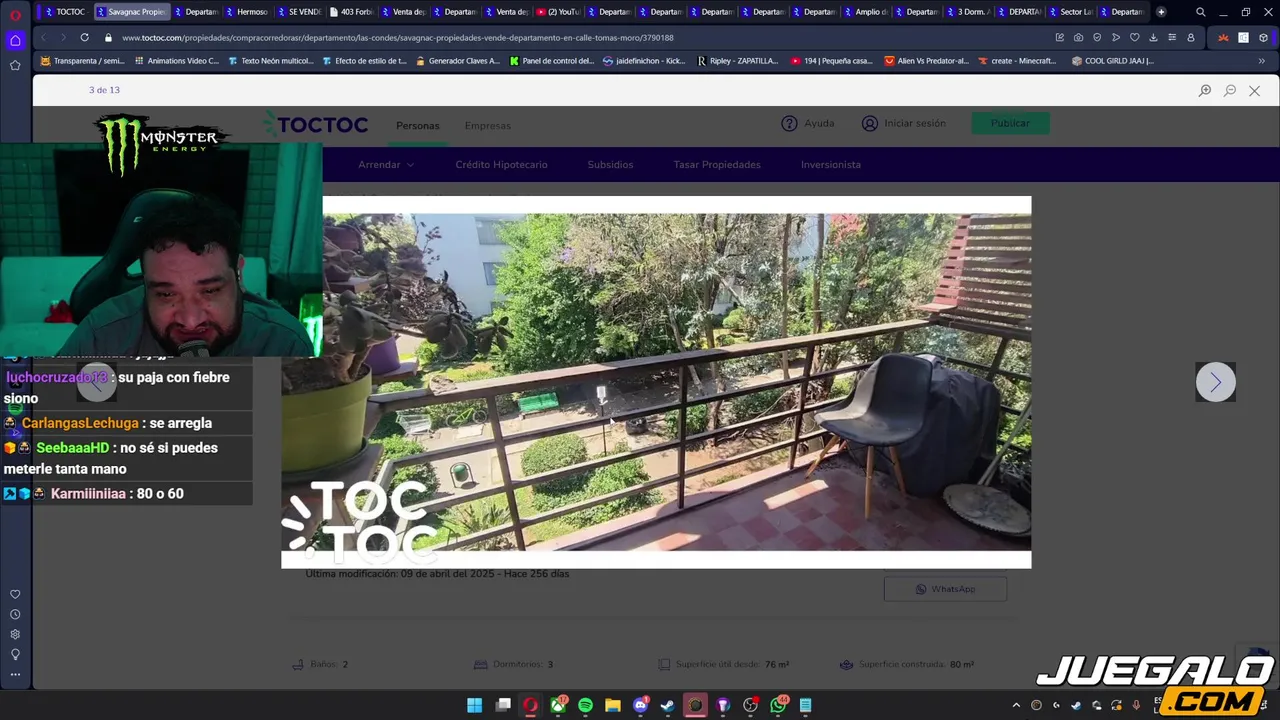Image resolution: width=1280 pixels, height=720 pixels.
Task: Switch to the first TOCTOC browser tab
Action: (x=65, y=12)
